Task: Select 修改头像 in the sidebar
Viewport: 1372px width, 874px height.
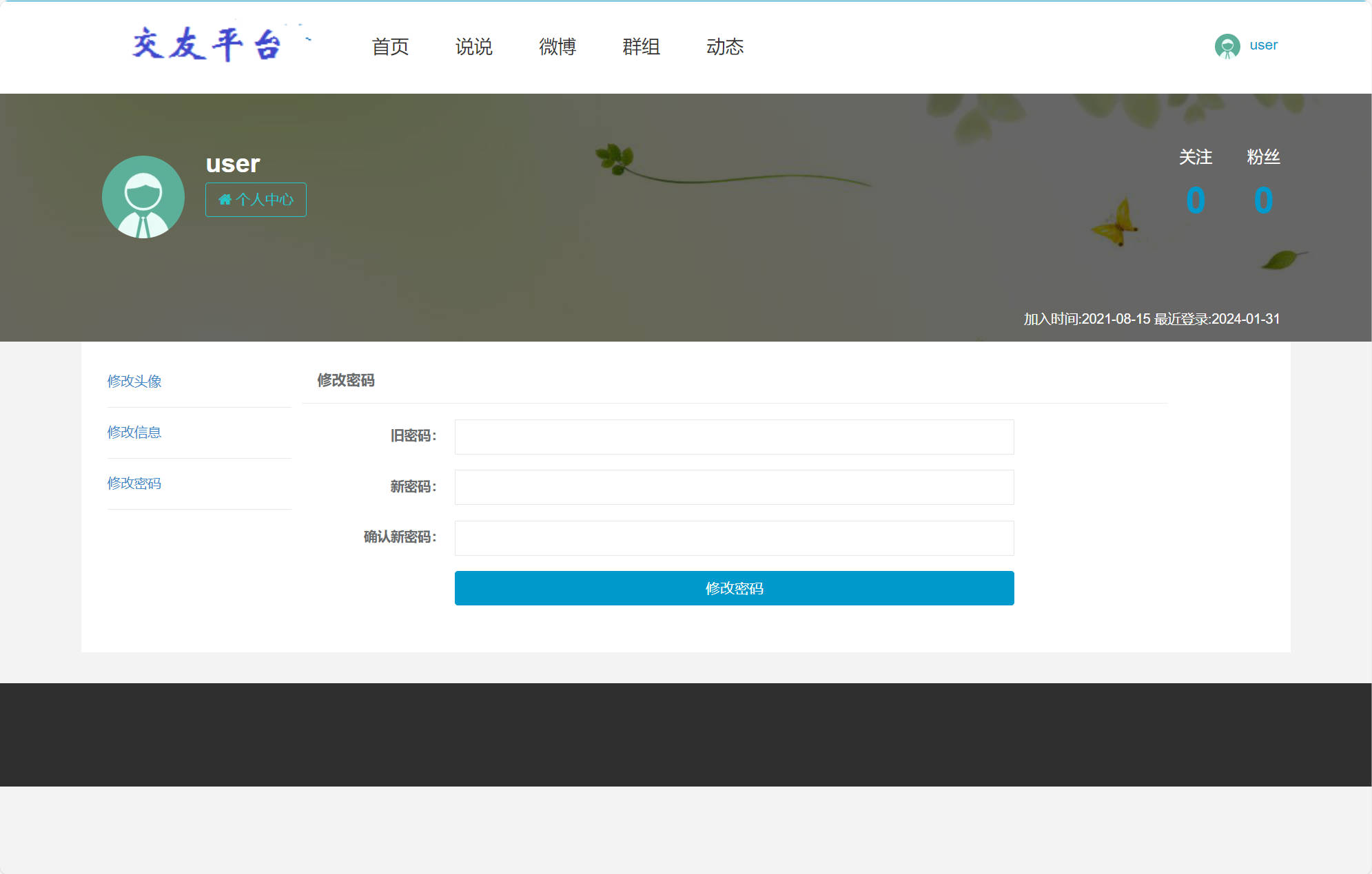Action: coord(134,381)
